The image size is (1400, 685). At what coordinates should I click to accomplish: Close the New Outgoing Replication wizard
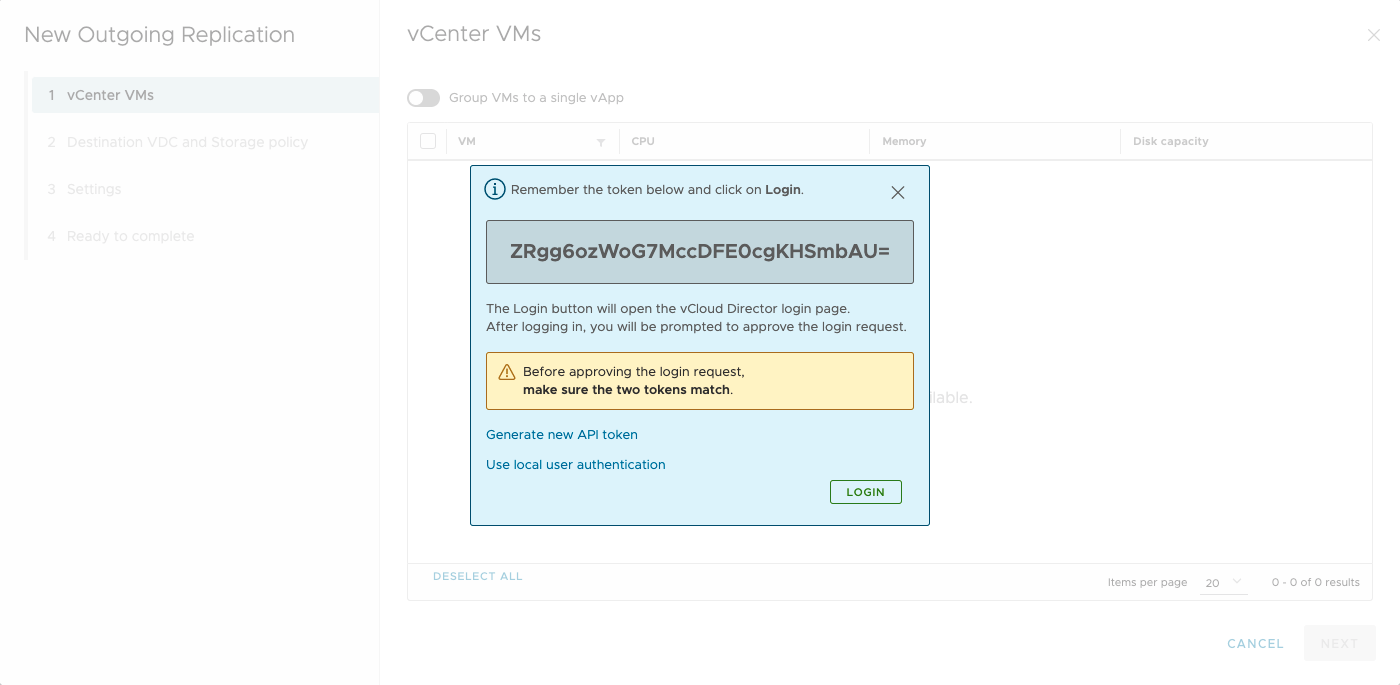click(1373, 36)
